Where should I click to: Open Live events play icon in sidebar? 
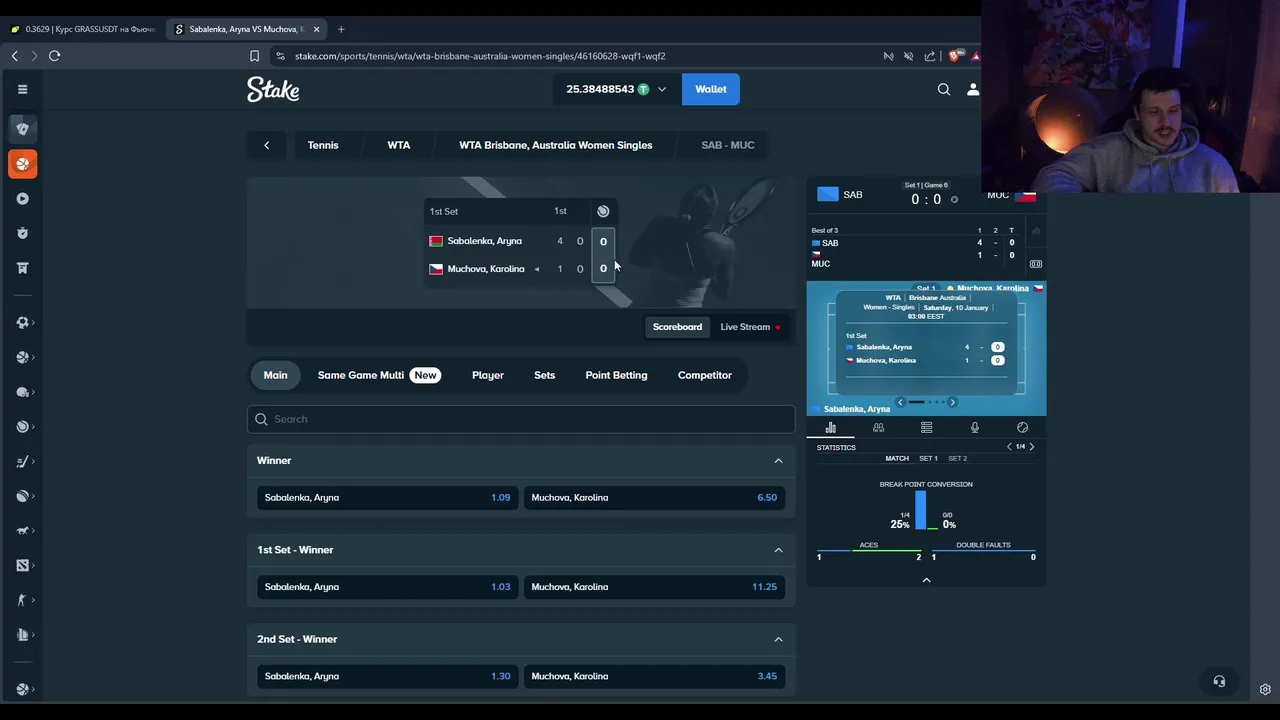(x=22, y=198)
